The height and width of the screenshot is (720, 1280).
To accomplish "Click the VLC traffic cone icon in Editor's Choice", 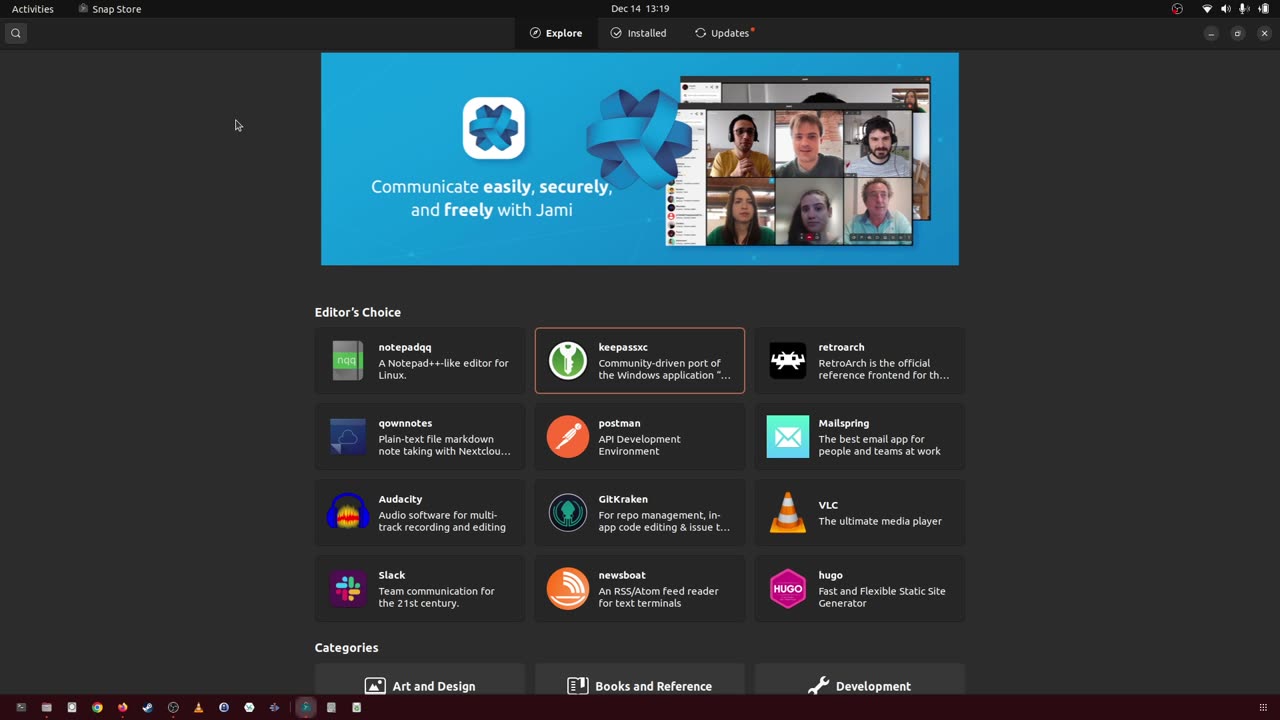I will 787,513.
